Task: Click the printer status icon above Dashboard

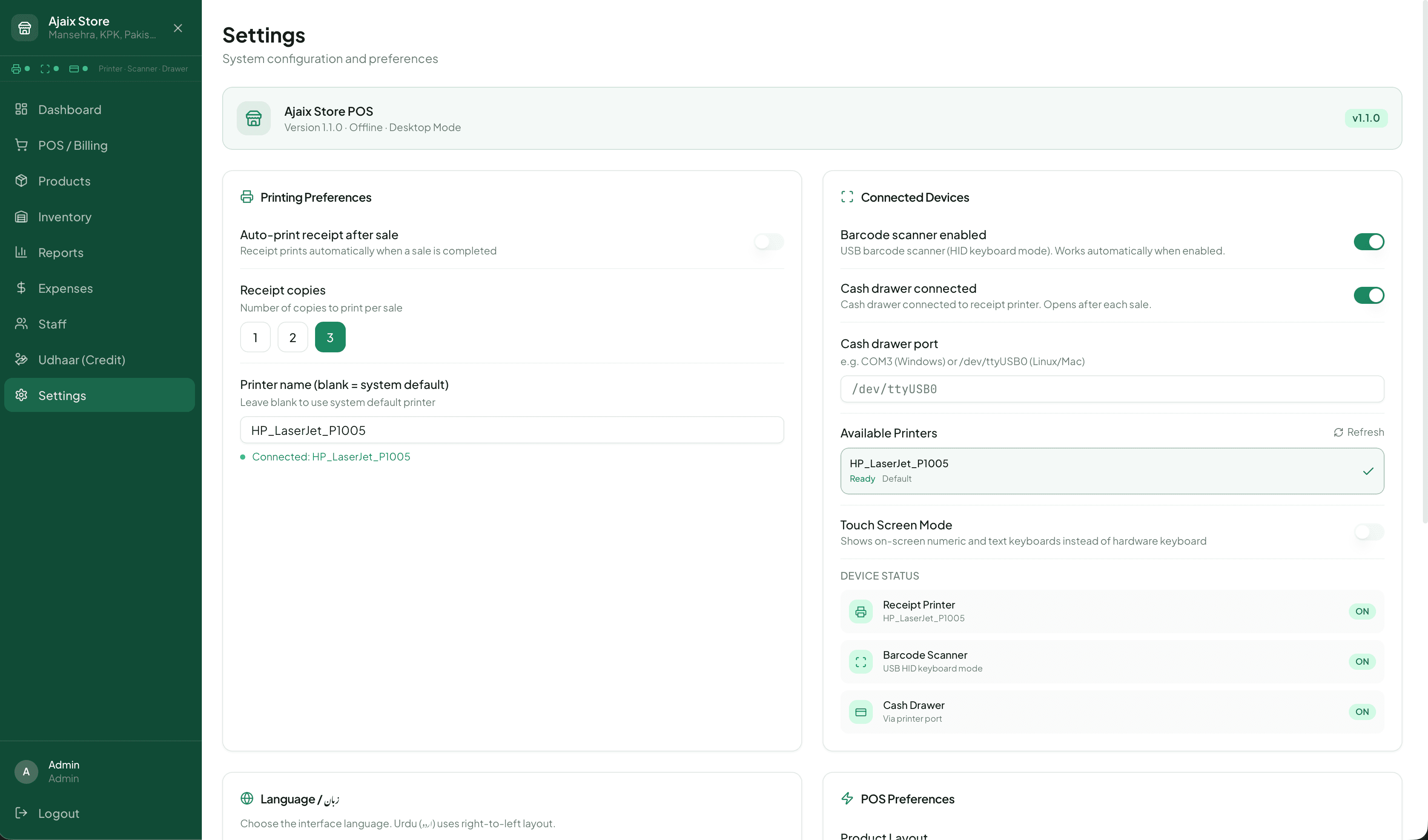Action: coord(16,69)
